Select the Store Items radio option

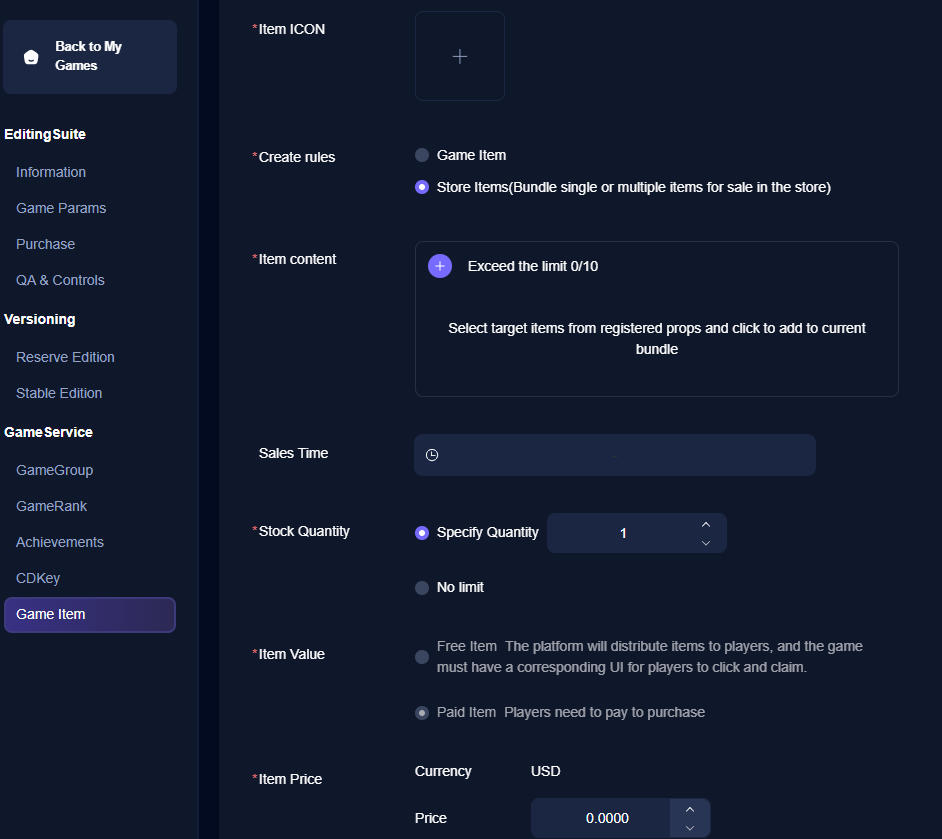422,187
